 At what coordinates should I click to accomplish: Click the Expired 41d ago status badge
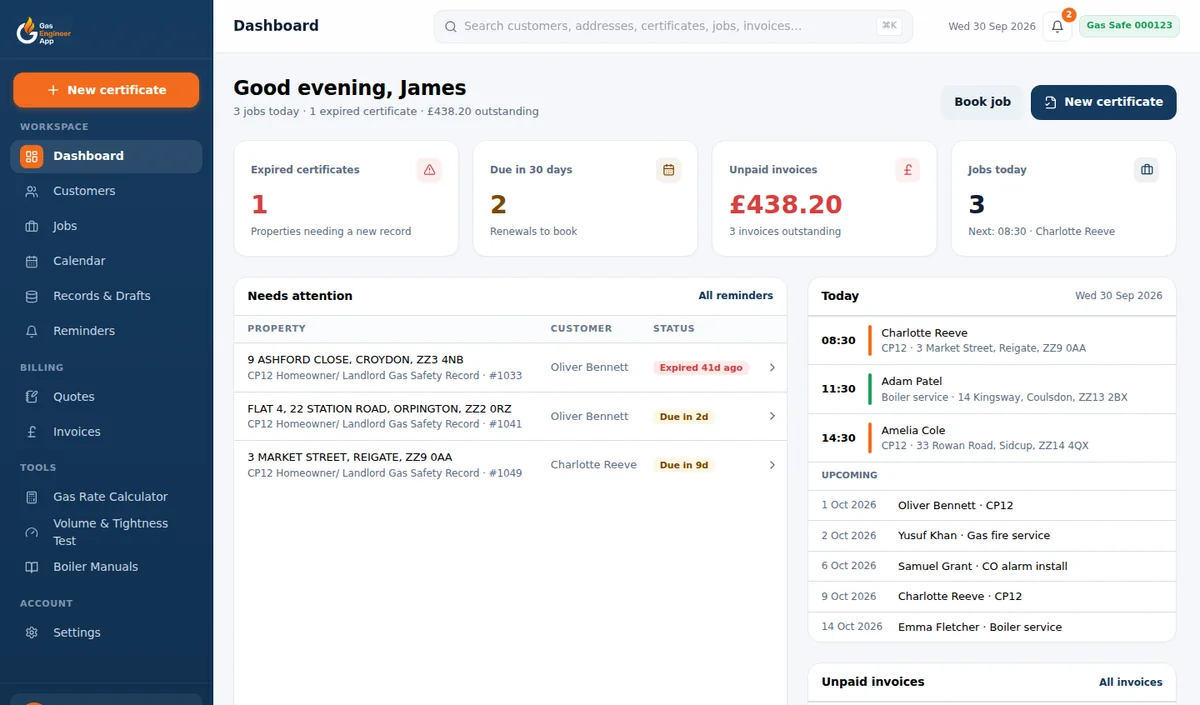701,368
